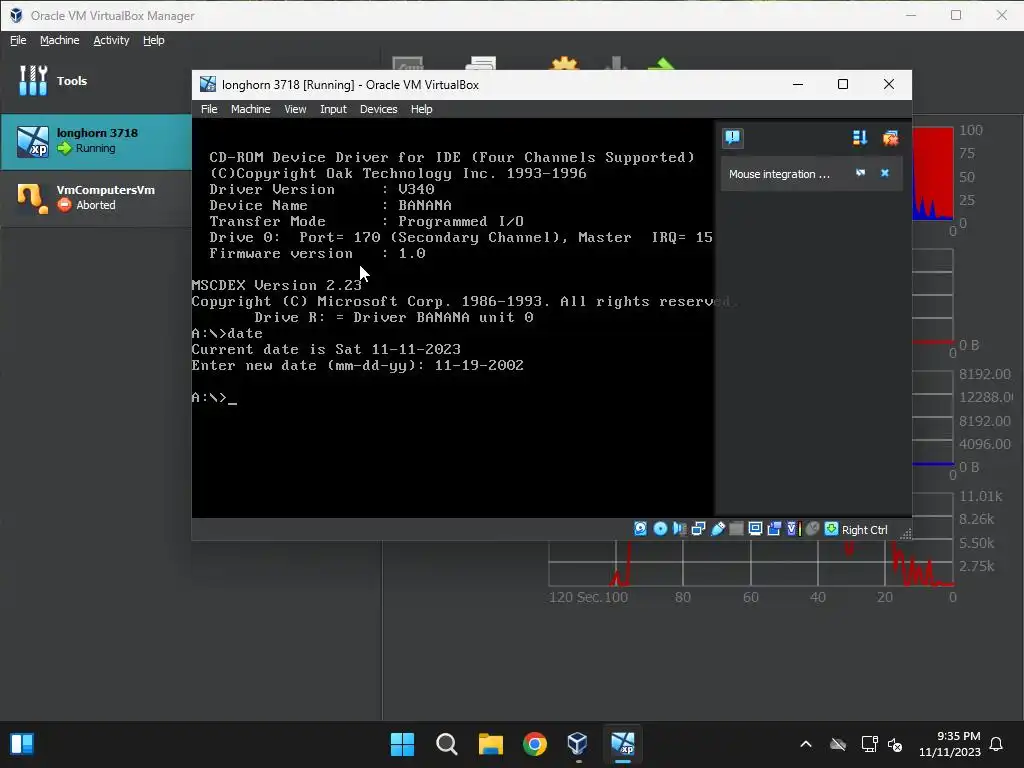Open File menu in VirtualBox Manager
Viewport: 1024px width, 768px height.
click(x=18, y=40)
